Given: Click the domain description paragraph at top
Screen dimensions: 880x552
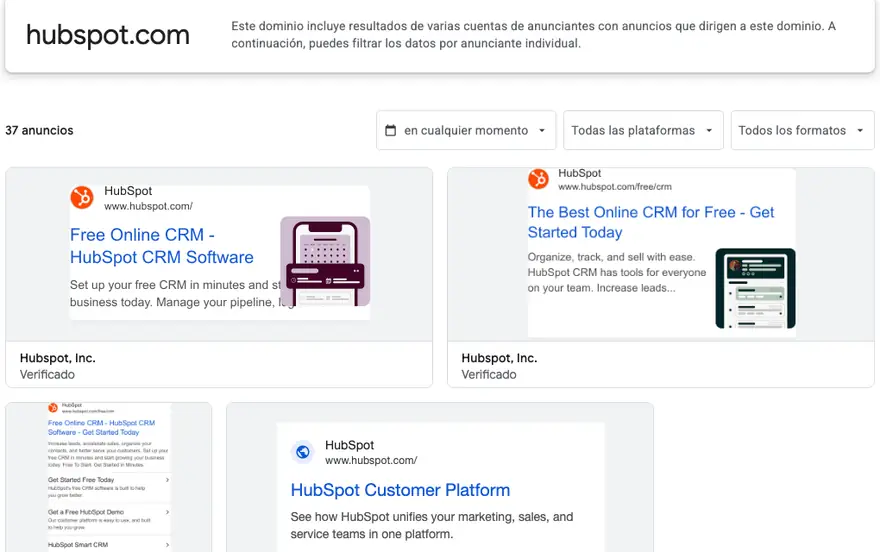Looking at the screenshot, I should pyautogui.click(x=533, y=35).
